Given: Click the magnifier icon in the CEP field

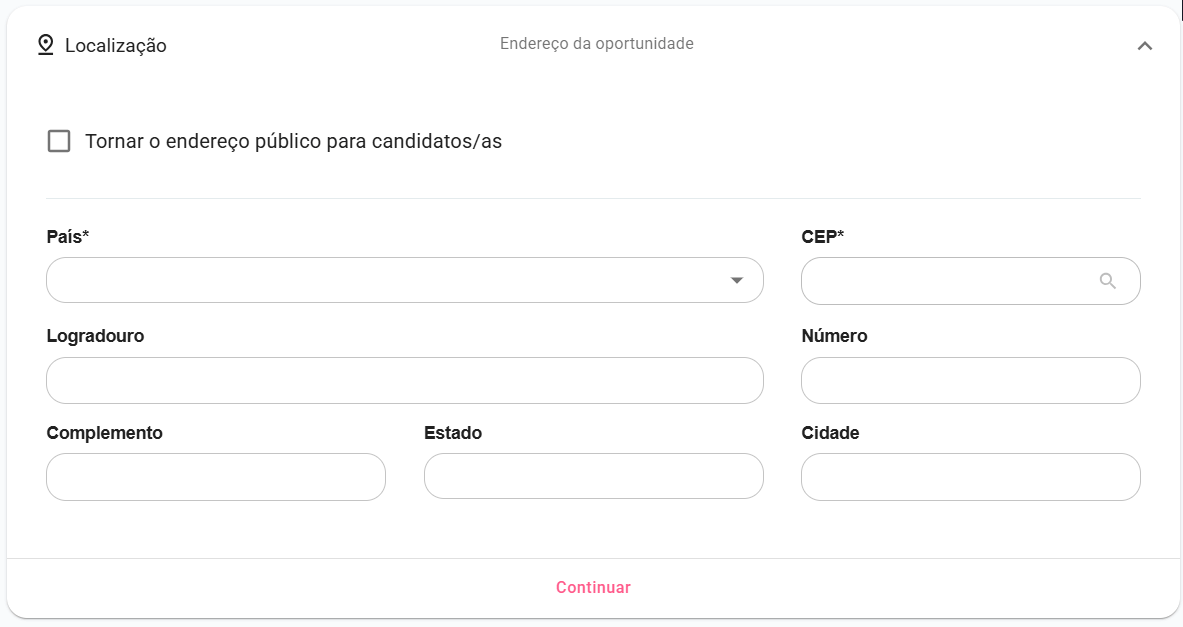Looking at the screenshot, I should coord(1108,281).
